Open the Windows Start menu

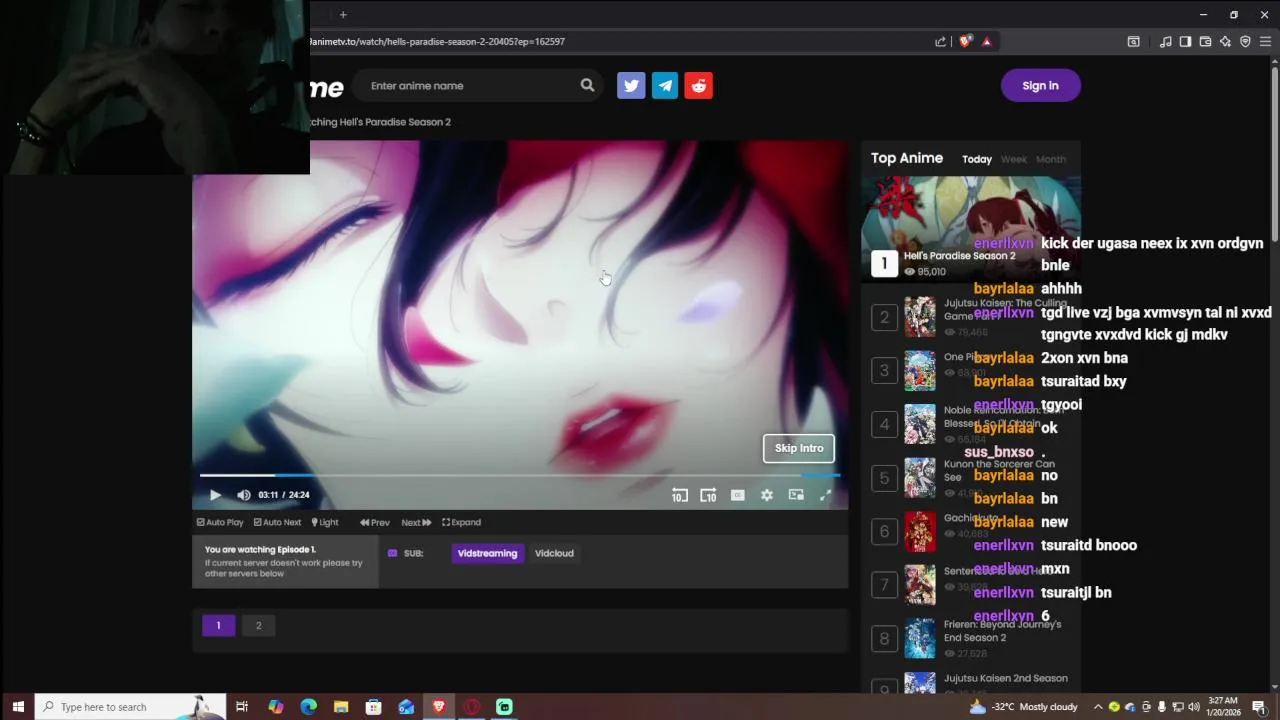(x=18, y=707)
